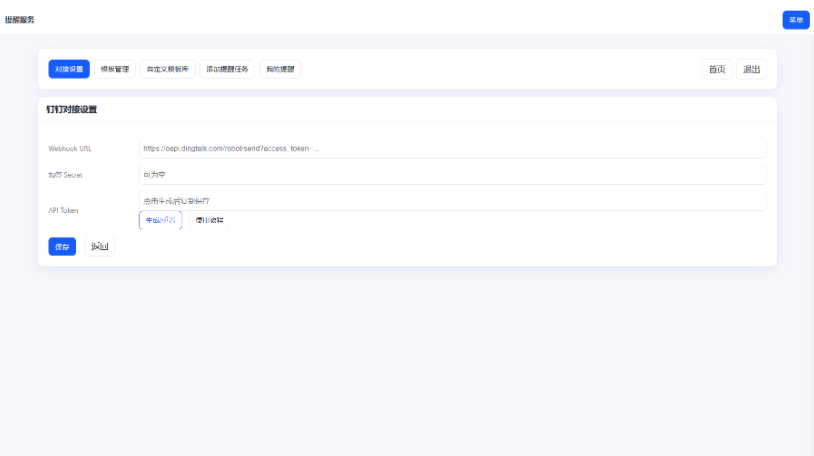The image size is (814, 456).
Task: Click into the 加签 Secret input field
Action: pyautogui.click(x=452, y=175)
